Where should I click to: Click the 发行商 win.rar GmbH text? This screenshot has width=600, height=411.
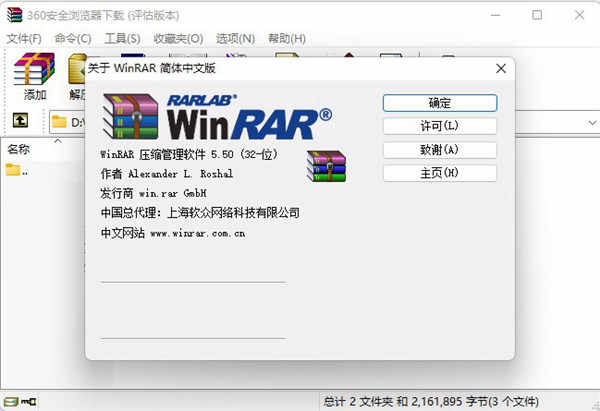(153, 193)
